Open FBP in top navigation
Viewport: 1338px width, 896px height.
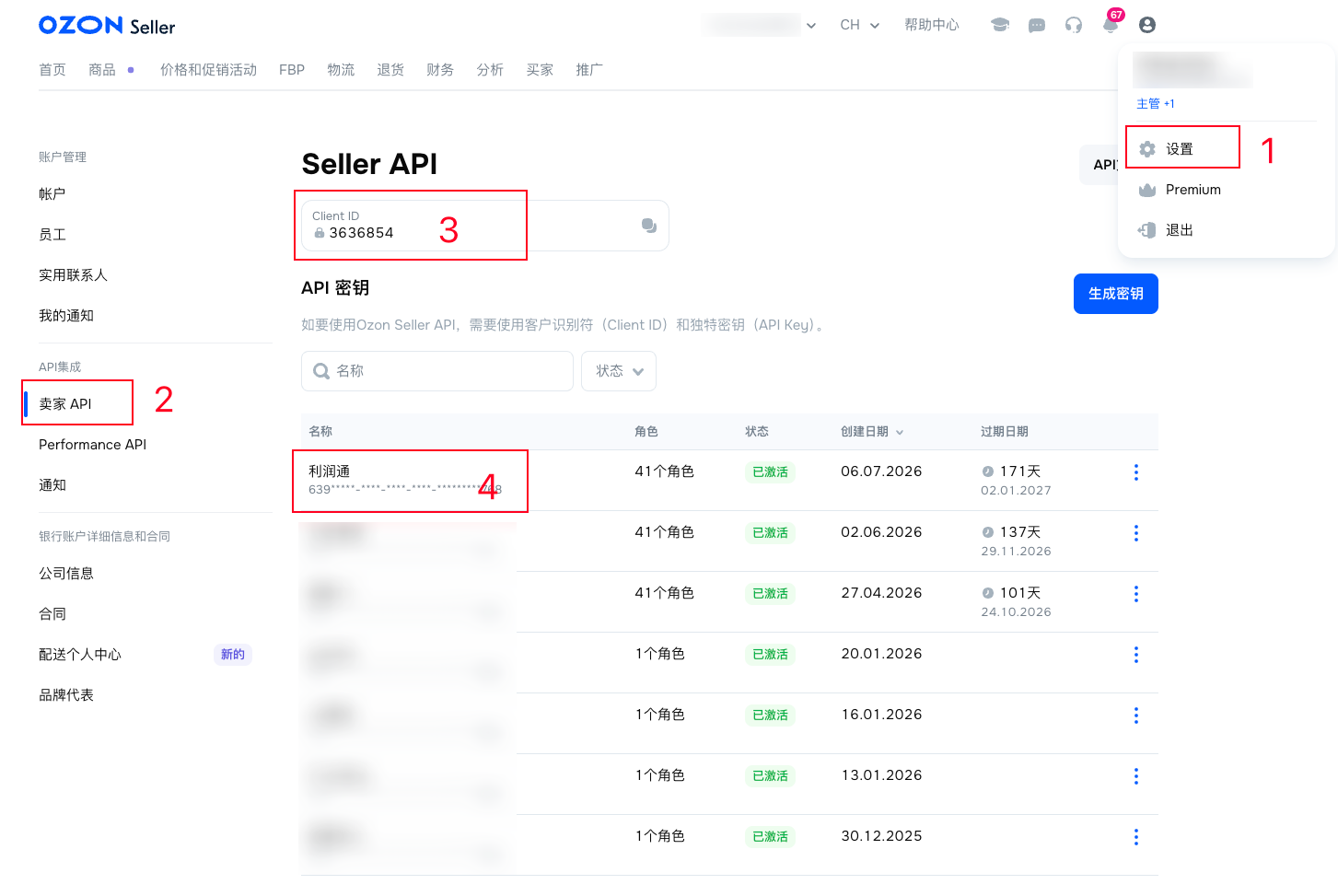coord(292,70)
